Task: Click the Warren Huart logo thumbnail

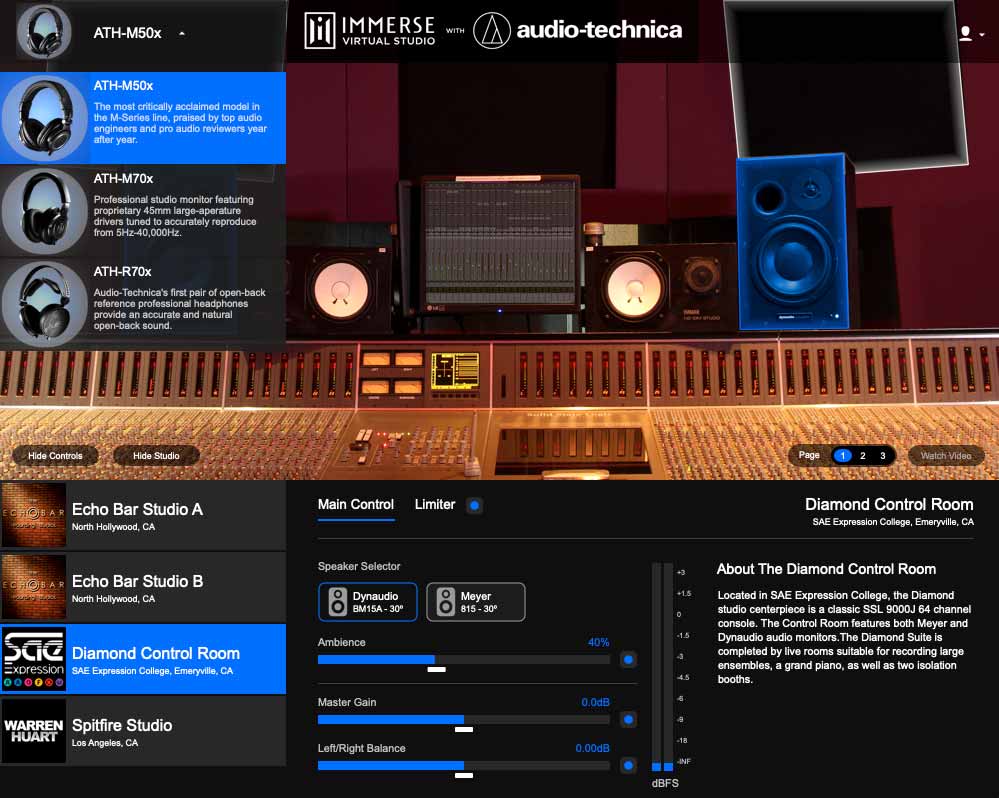Action: click(x=34, y=730)
